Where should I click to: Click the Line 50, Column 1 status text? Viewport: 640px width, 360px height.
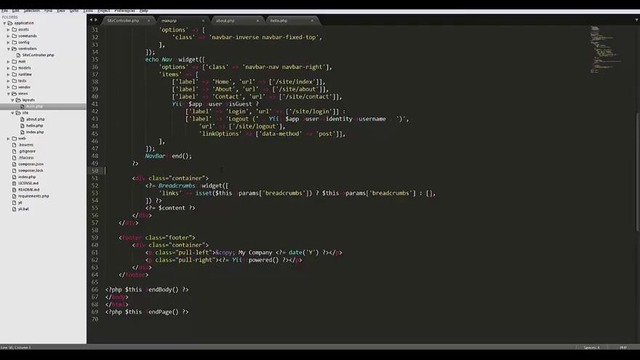pyautogui.click(x=16, y=348)
